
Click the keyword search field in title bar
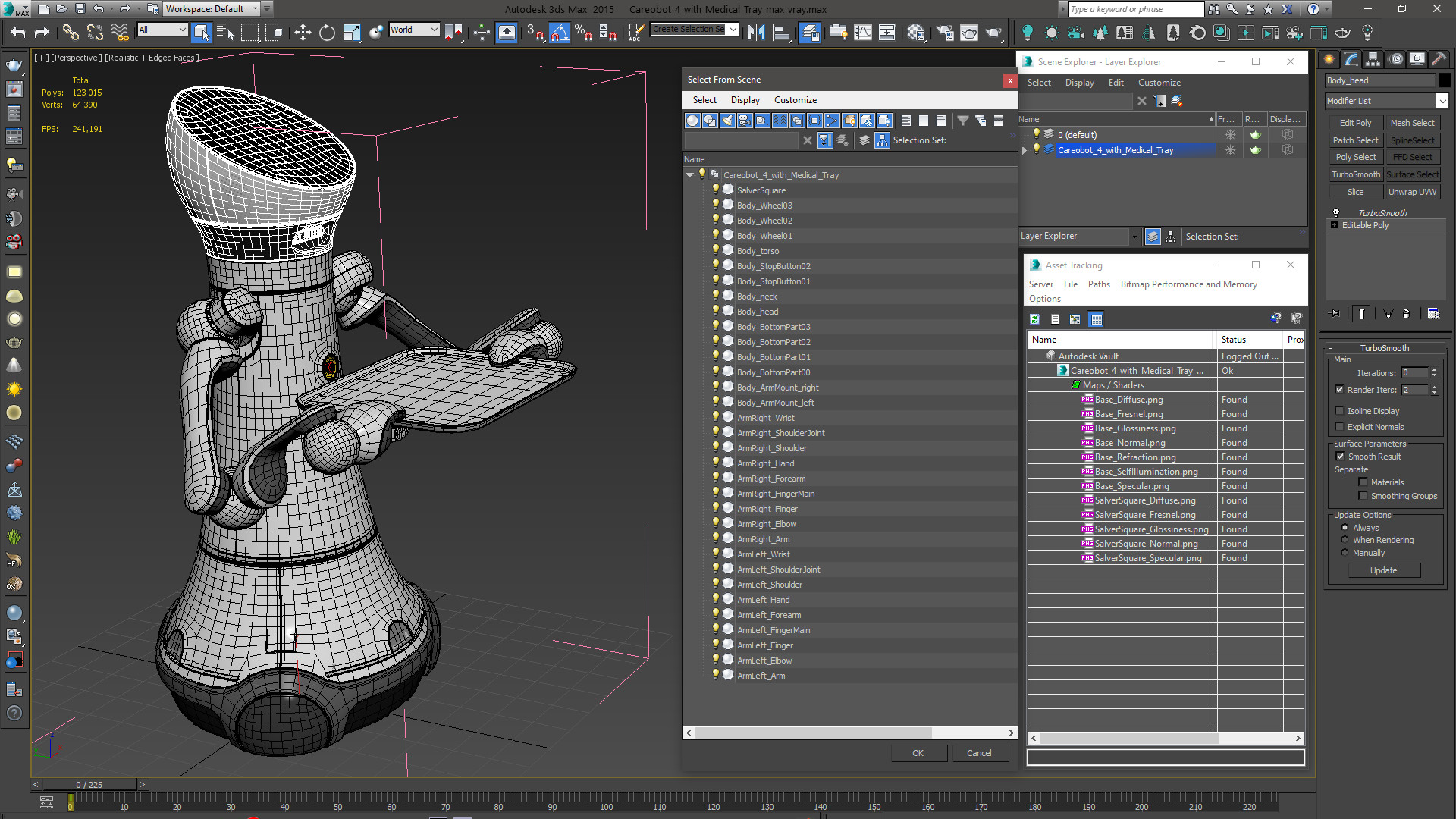pyautogui.click(x=1136, y=9)
